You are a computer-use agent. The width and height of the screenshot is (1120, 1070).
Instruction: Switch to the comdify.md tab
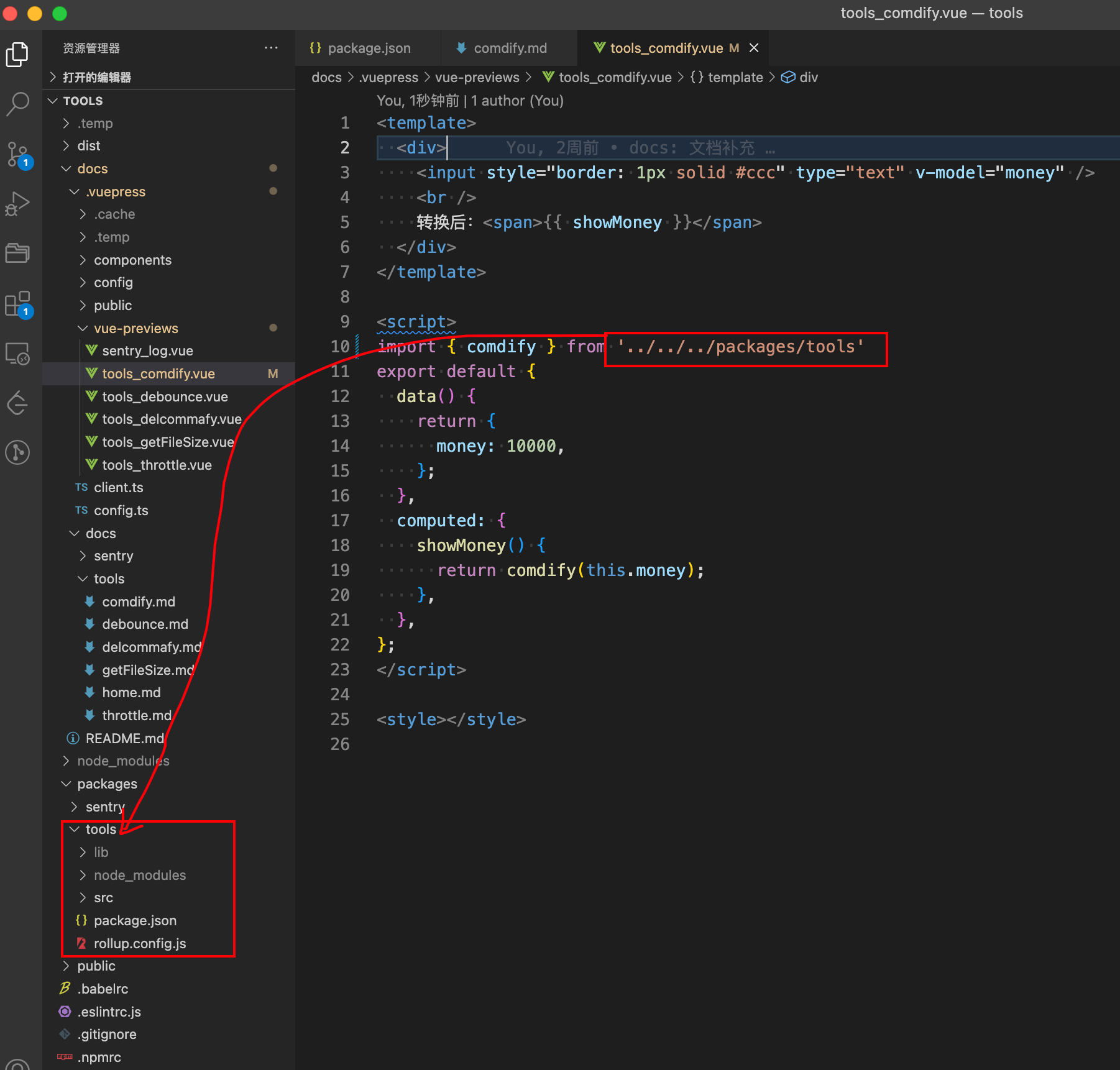point(510,48)
